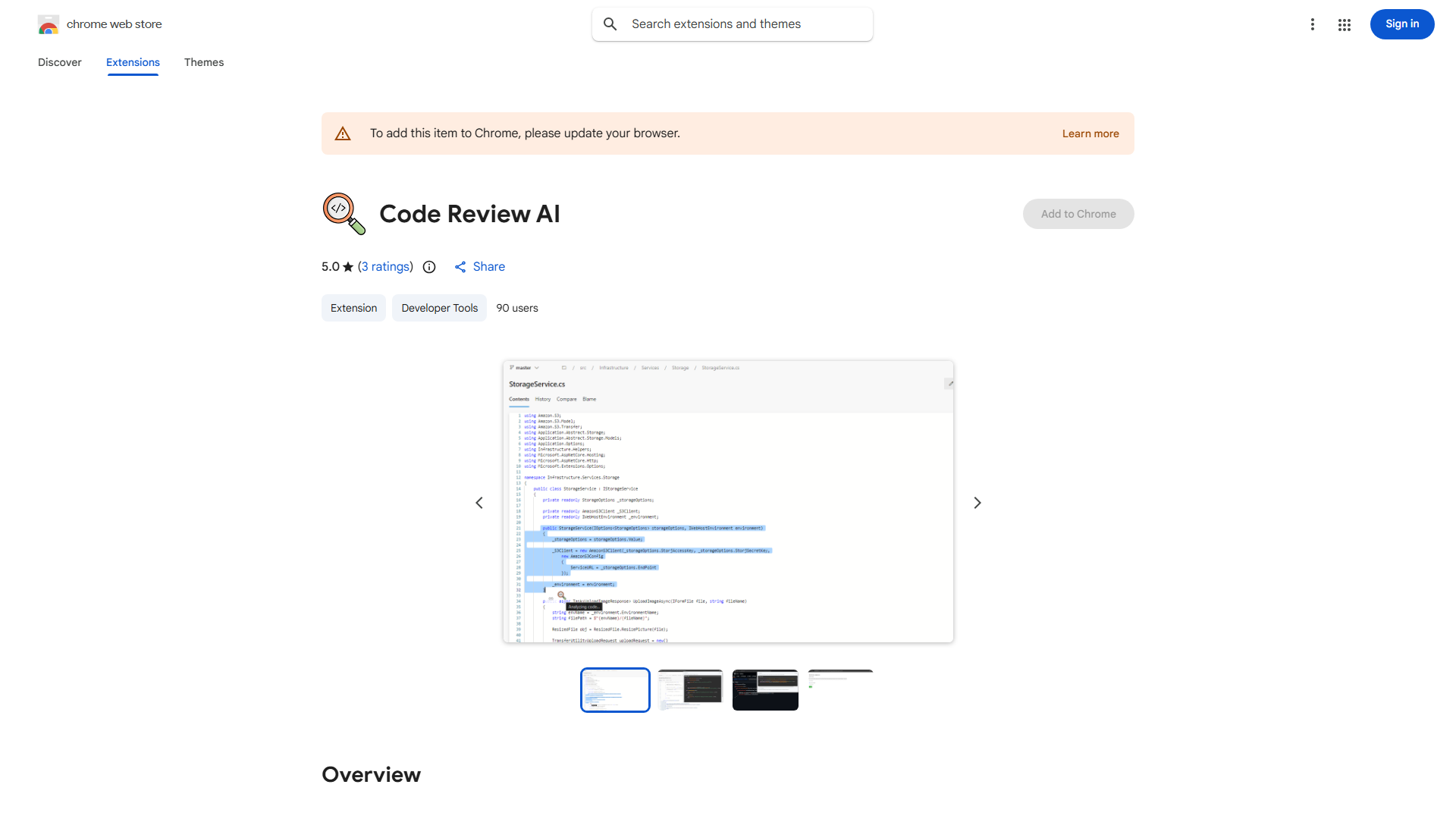The width and height of the screenshot is (1456, 819).
Task: Click the warning triangle in the banner
Action: click(343, 133)
